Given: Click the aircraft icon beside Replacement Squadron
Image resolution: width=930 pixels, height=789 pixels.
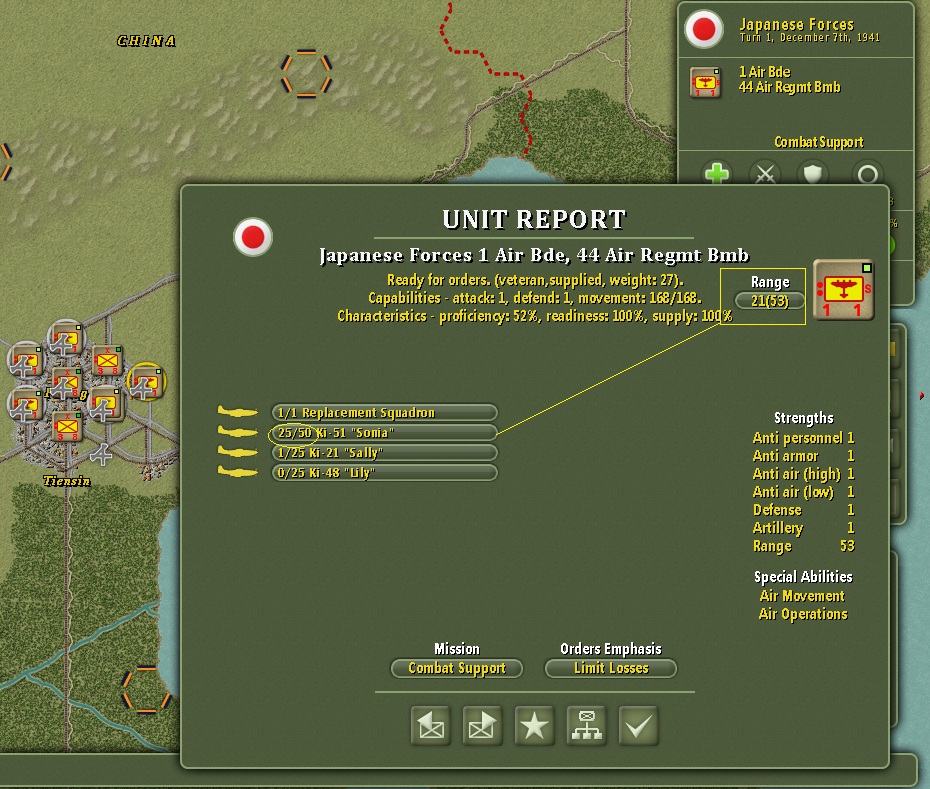Looking at the screenshot, I should tap(237, 412).
